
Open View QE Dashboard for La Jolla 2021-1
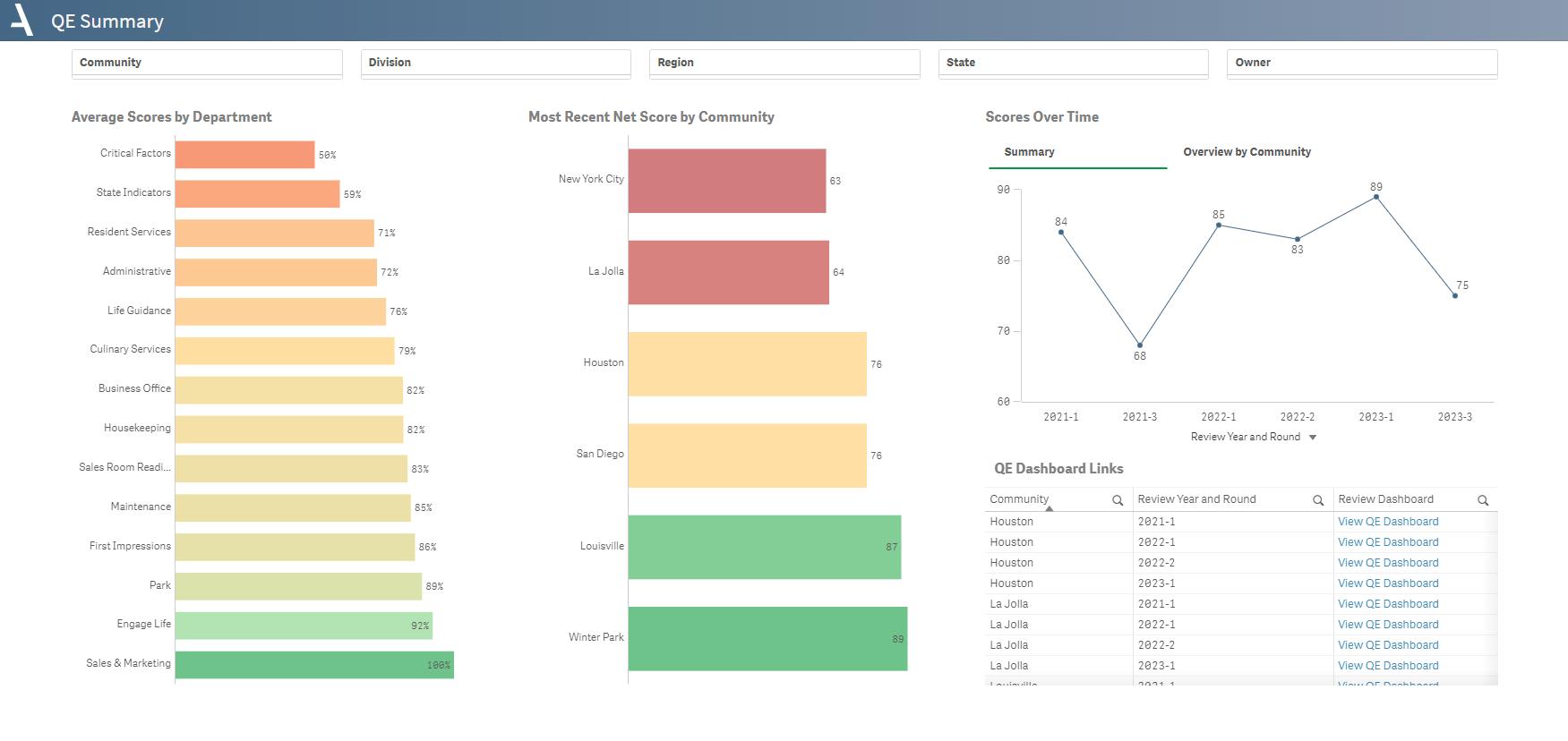(1388, 604)
